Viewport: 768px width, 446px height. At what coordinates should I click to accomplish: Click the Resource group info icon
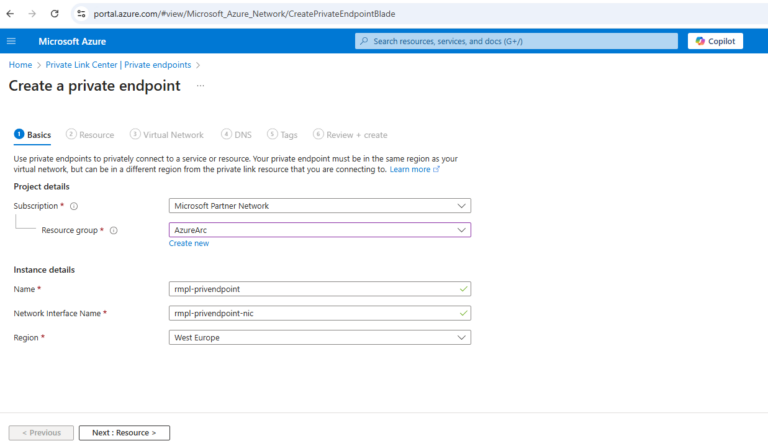[x=114, y=230]
